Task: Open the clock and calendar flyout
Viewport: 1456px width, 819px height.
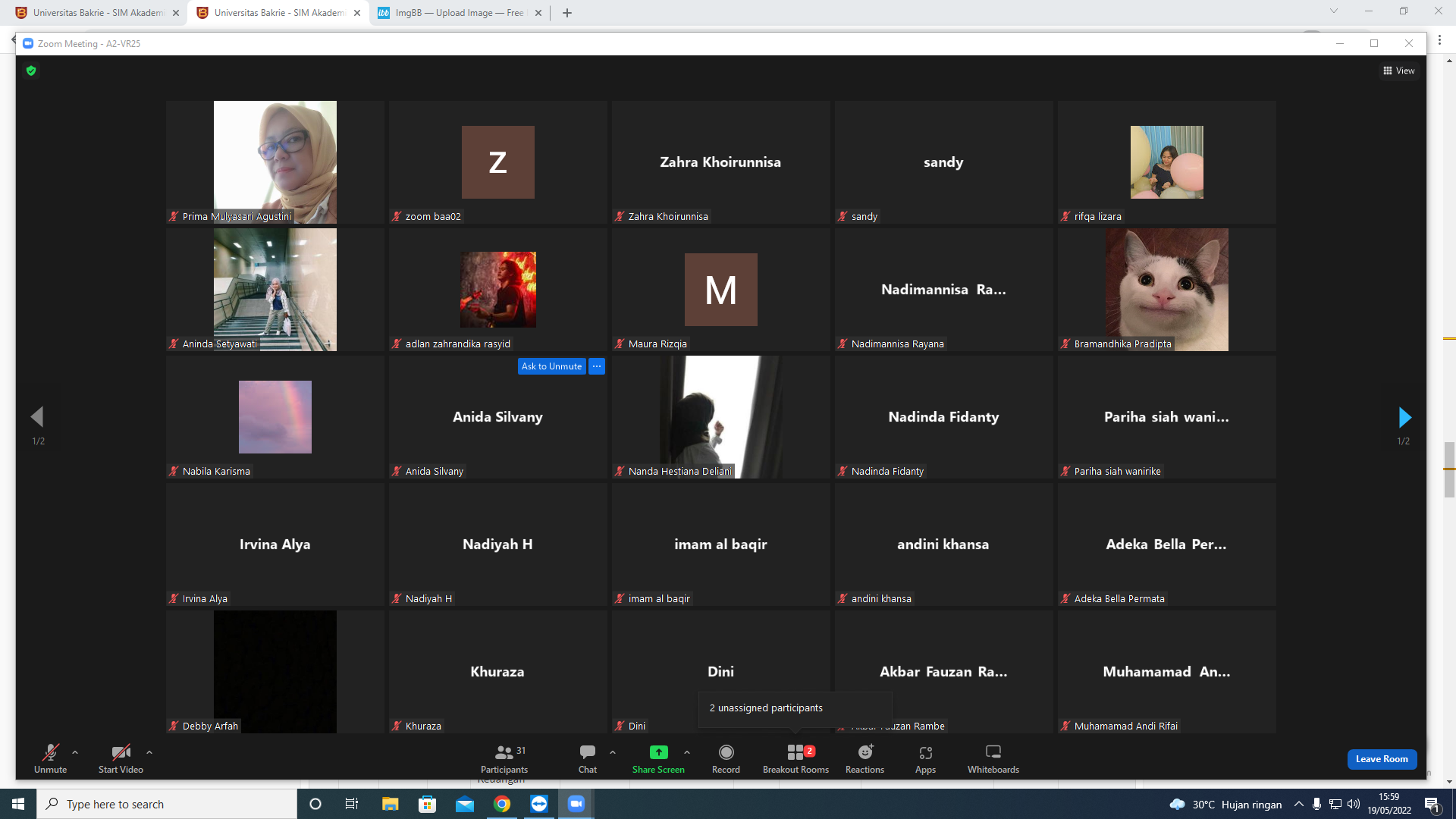Action: click(x=1389, y=804)
